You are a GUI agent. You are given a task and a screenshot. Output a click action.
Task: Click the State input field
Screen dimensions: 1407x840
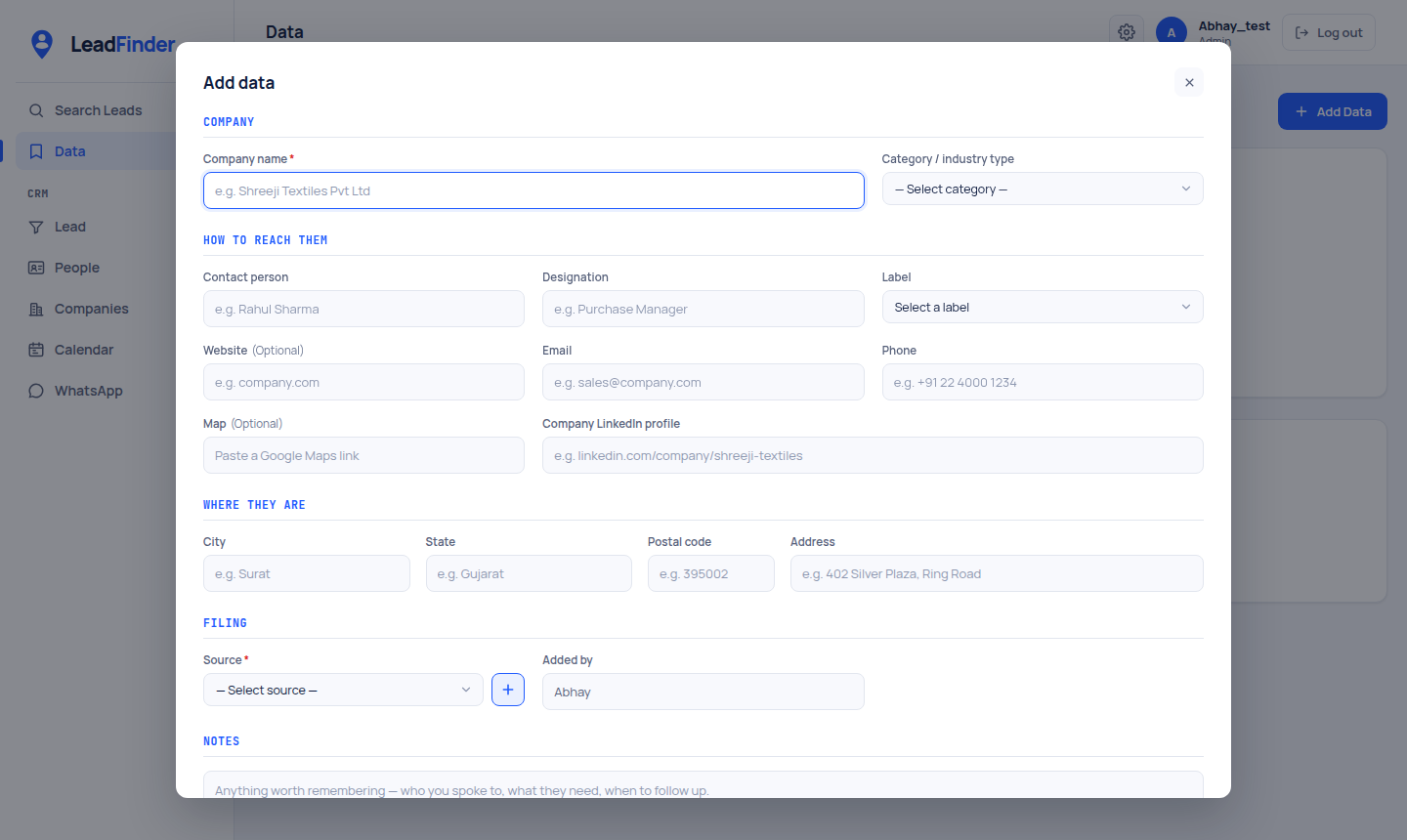click(529, 573)
